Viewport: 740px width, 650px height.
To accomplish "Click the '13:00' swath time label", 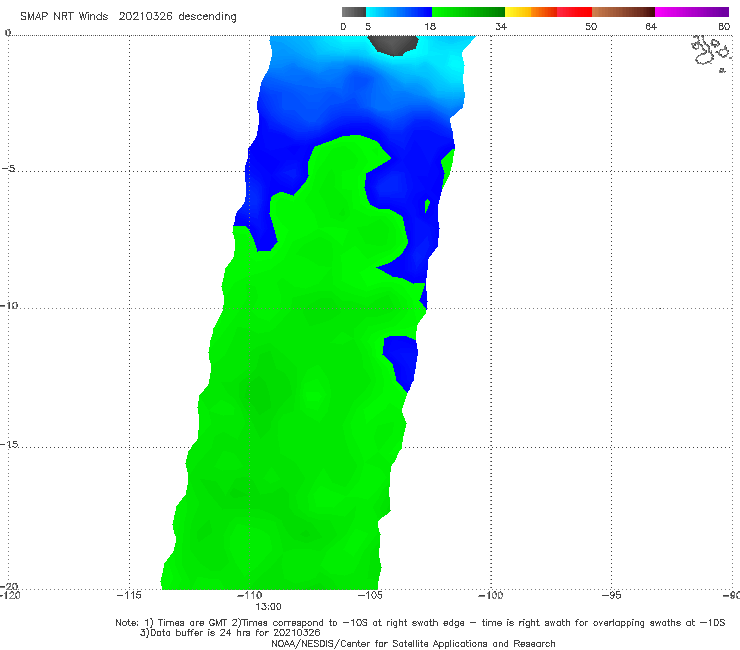I will [x=268, y=607].
